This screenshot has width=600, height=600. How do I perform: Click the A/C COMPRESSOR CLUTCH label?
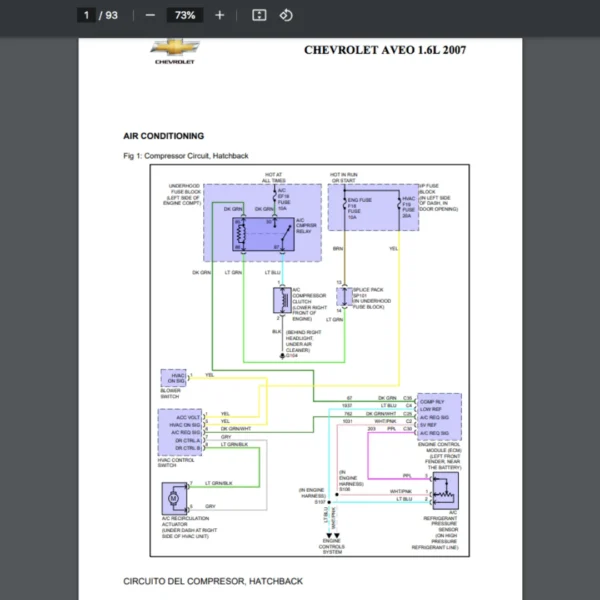[x=309, y=304]
